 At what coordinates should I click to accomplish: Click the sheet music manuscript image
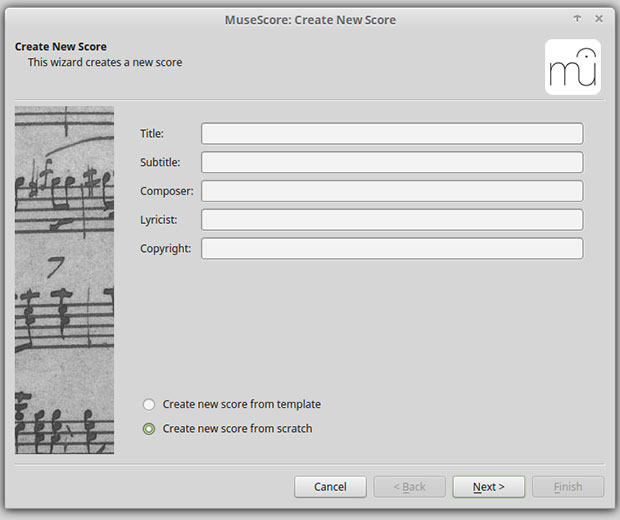[x=64, y=280]
